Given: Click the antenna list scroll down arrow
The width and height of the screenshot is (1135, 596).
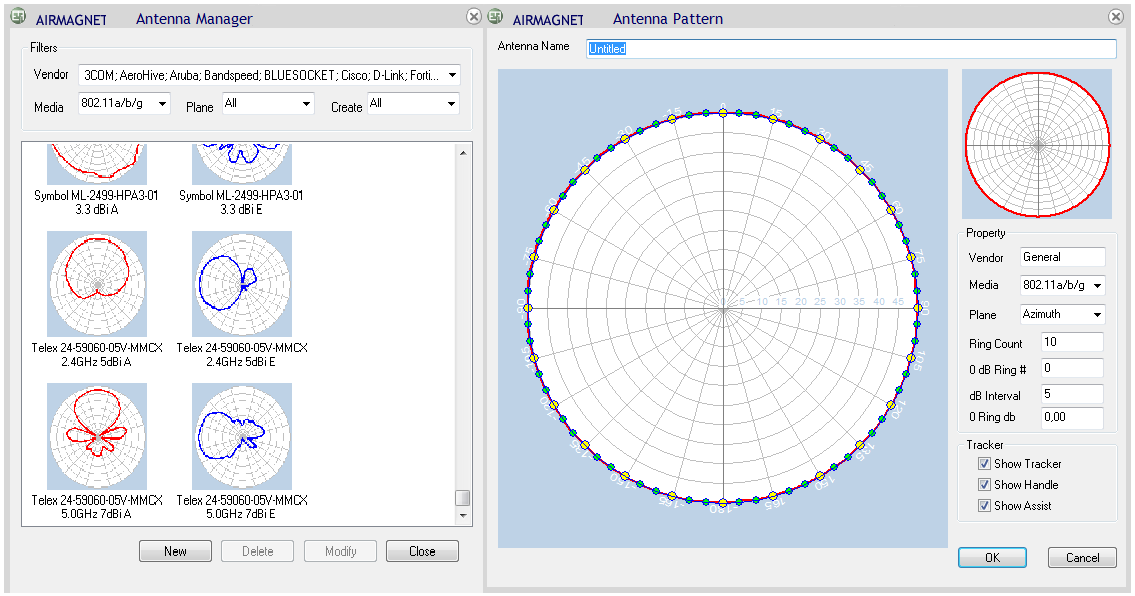Looking at the screenshot, I should point(463,516).
